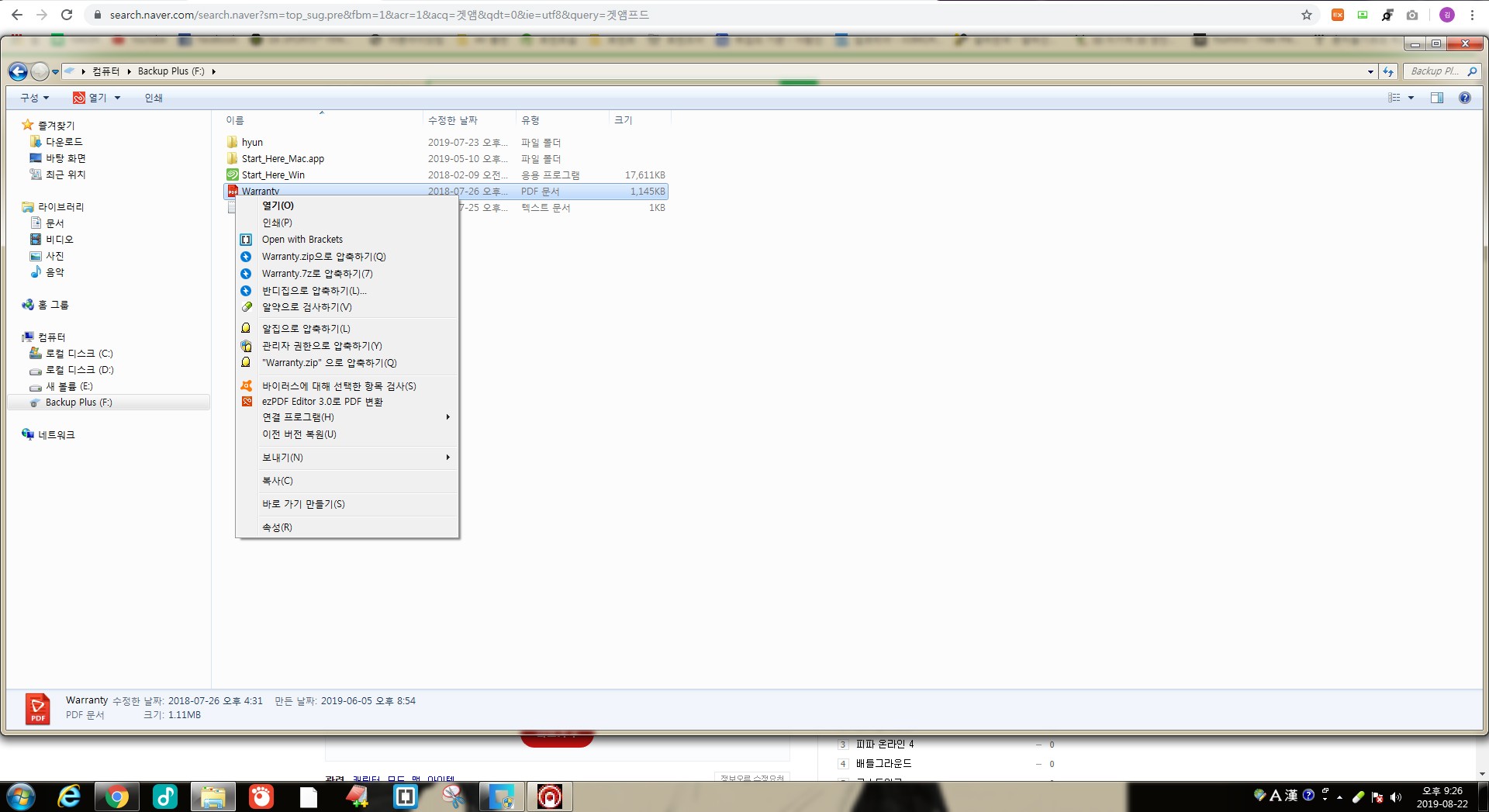Choose Warranty.zip으로 압축하기(Q) with blue icon
This screenshot has height=812, width=1489.
tap(347, 257)
